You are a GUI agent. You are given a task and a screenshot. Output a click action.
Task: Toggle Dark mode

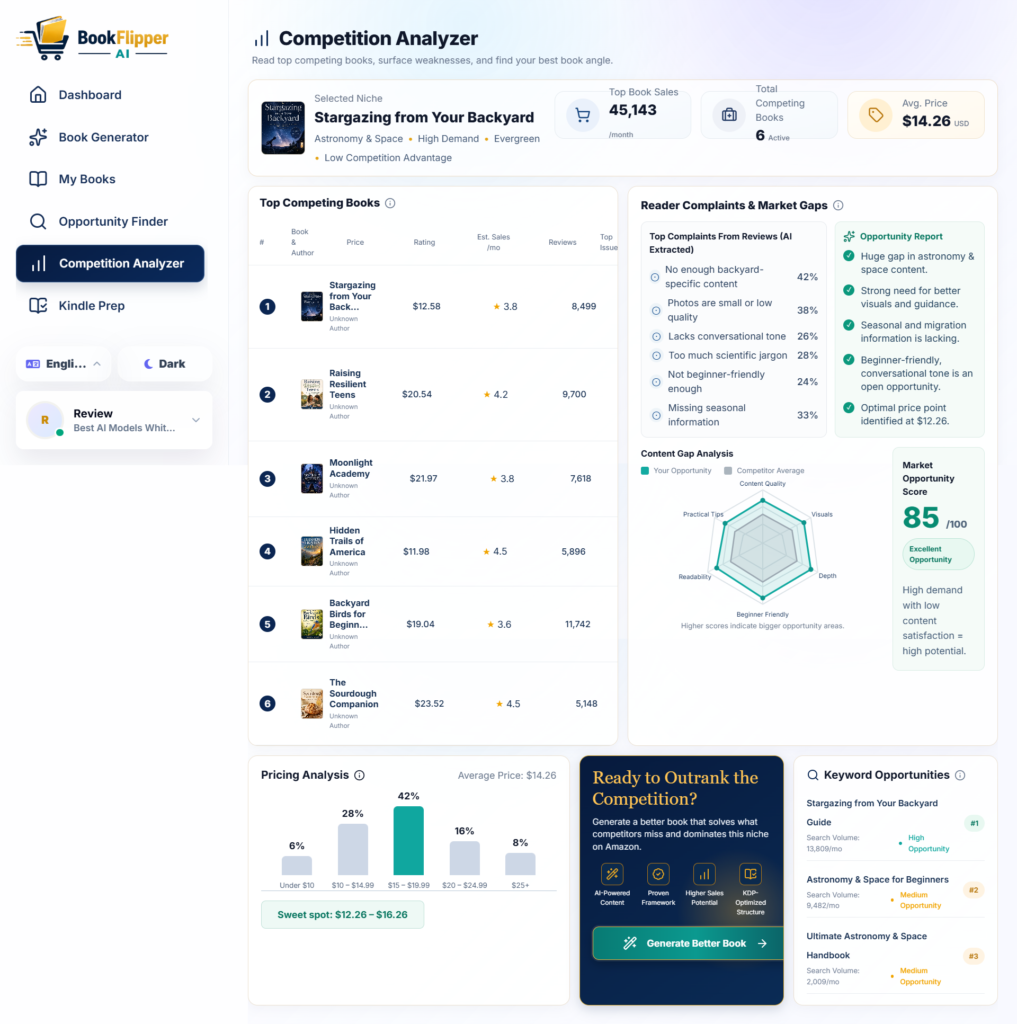165,364
